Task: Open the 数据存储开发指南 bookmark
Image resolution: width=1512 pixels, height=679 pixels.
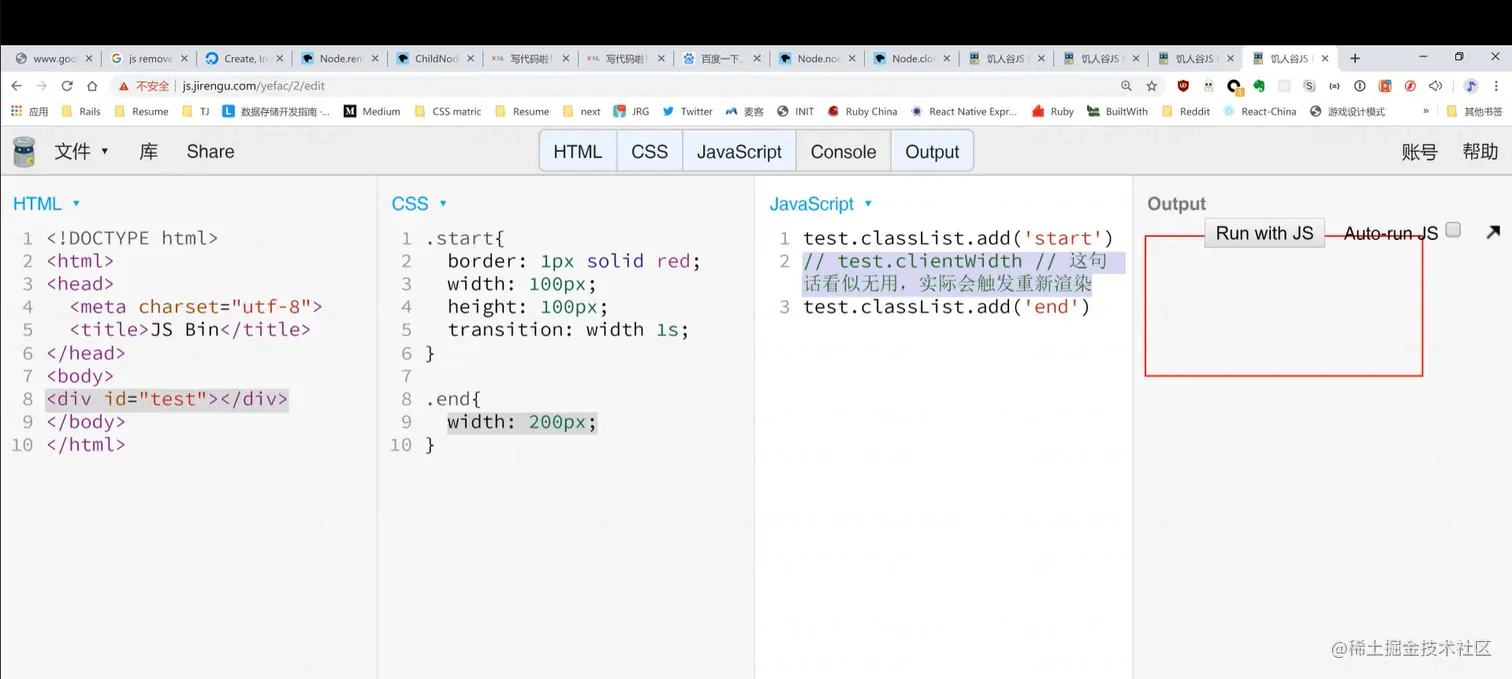Action: [x=276, y=112]
